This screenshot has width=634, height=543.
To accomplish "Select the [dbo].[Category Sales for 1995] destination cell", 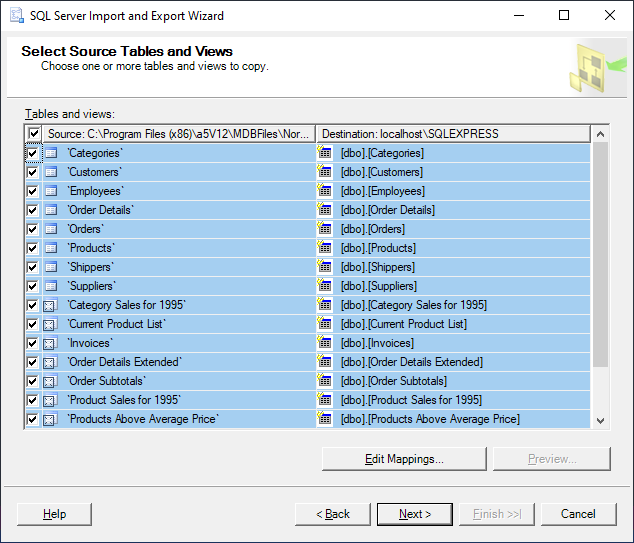I will click(x=453, y=305).
